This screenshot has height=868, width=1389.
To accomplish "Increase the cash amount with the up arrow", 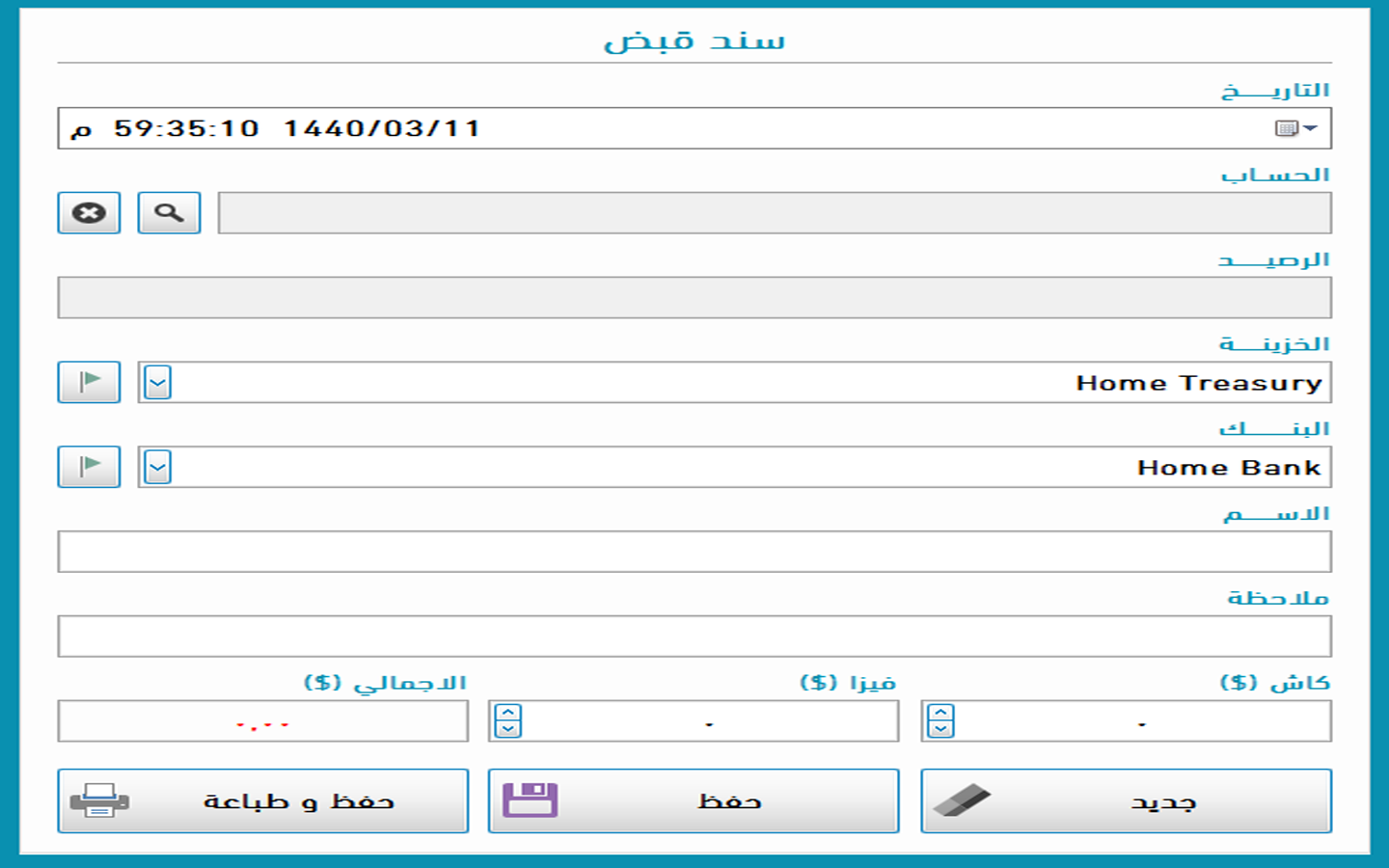I will pyautogui.click(x=940, y=713).
